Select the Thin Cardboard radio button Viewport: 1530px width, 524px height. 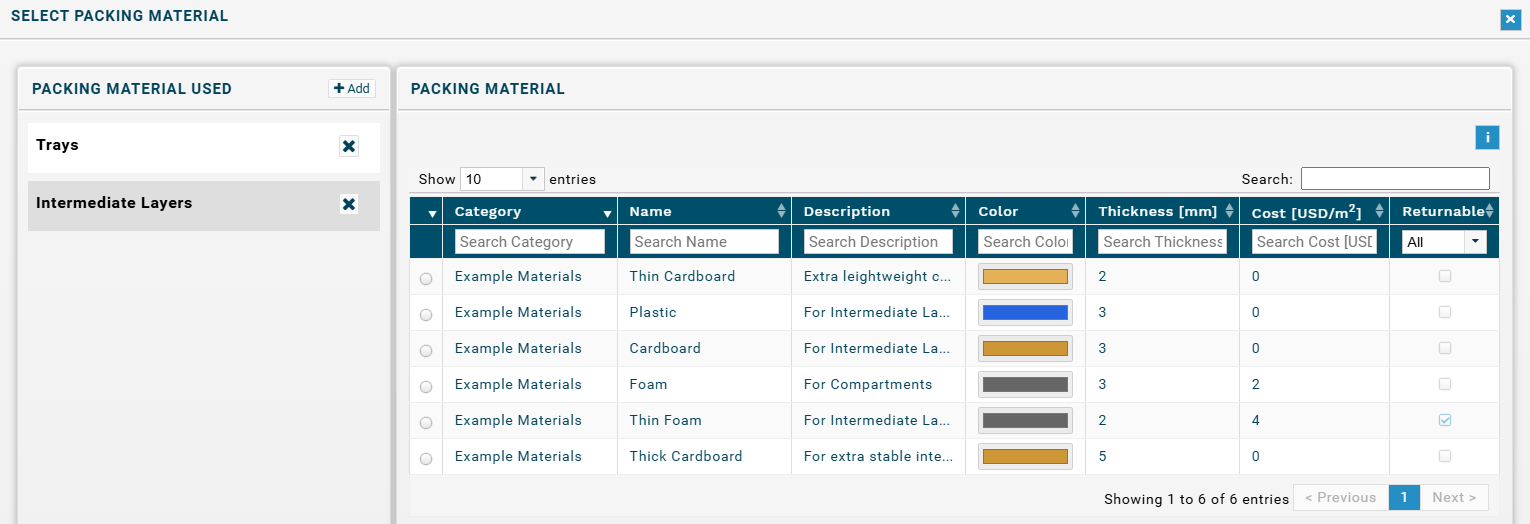click(x=426, y=279)
